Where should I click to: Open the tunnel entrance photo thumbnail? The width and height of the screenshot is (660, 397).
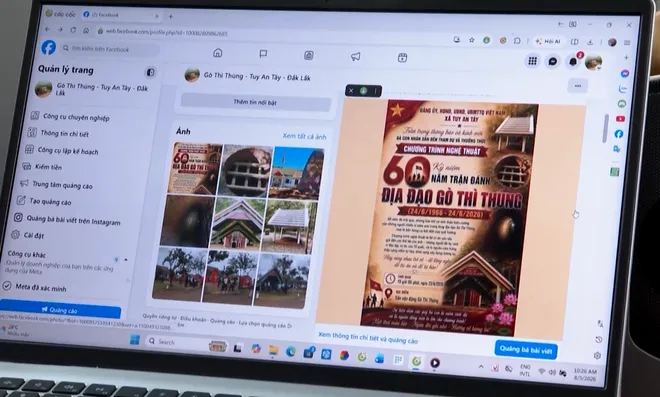(246, 171)
